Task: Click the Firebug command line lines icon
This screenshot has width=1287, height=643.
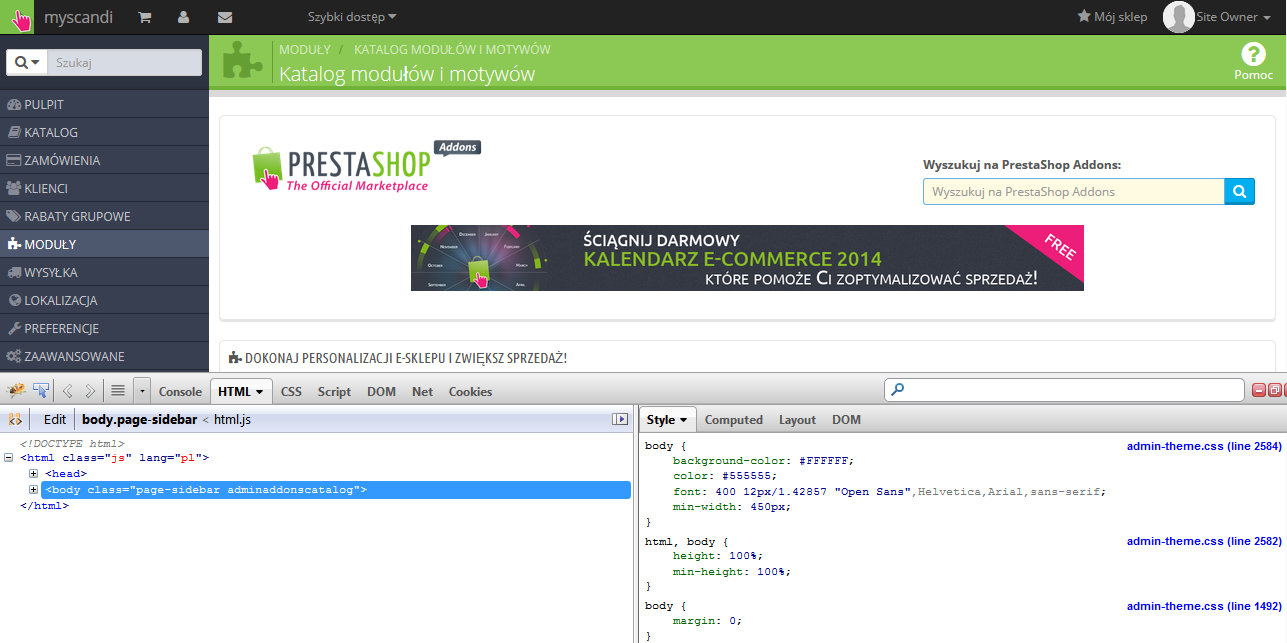Action: (x=117, y=391)
